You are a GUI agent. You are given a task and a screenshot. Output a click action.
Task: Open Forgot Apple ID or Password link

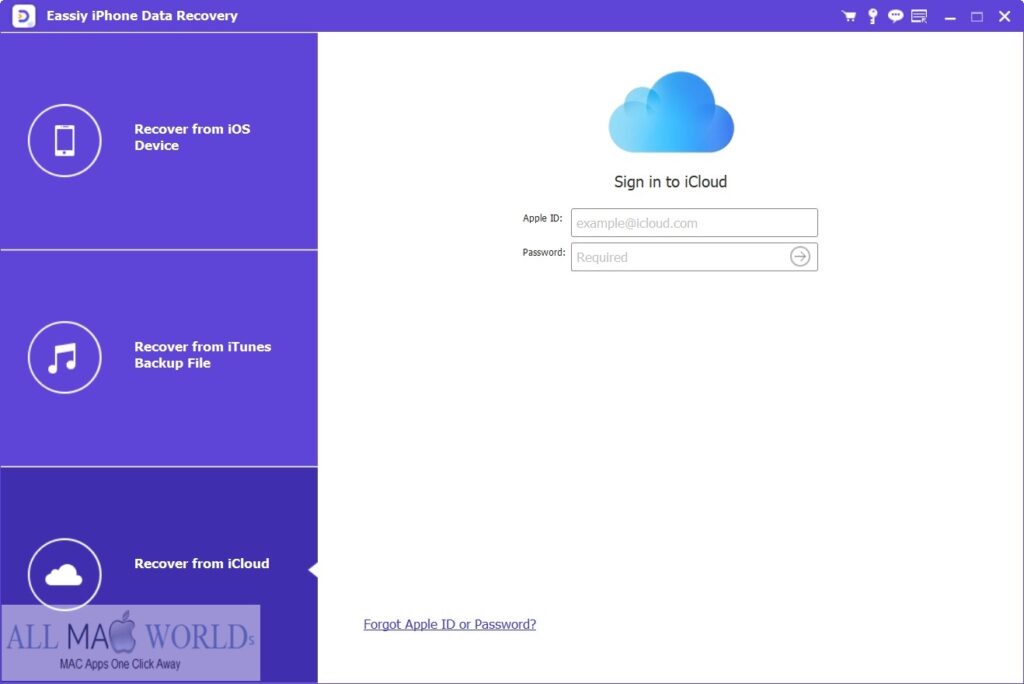449,625
